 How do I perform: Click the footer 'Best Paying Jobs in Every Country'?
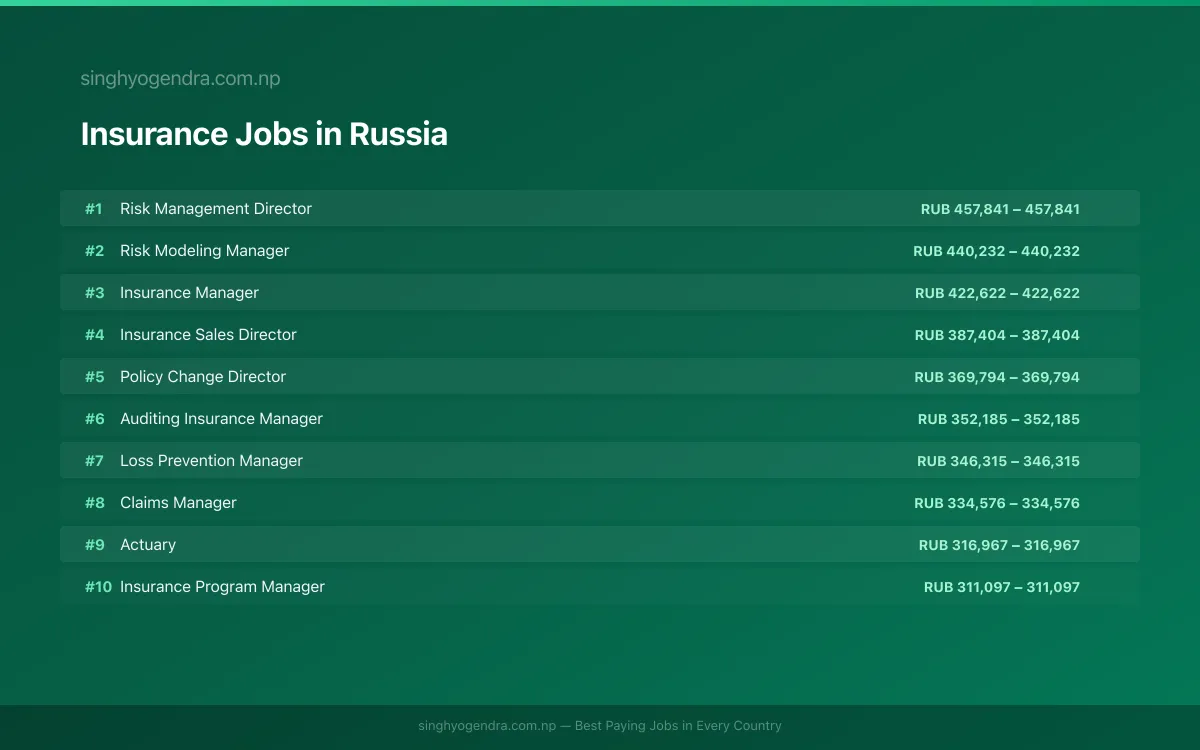[678, 726]
